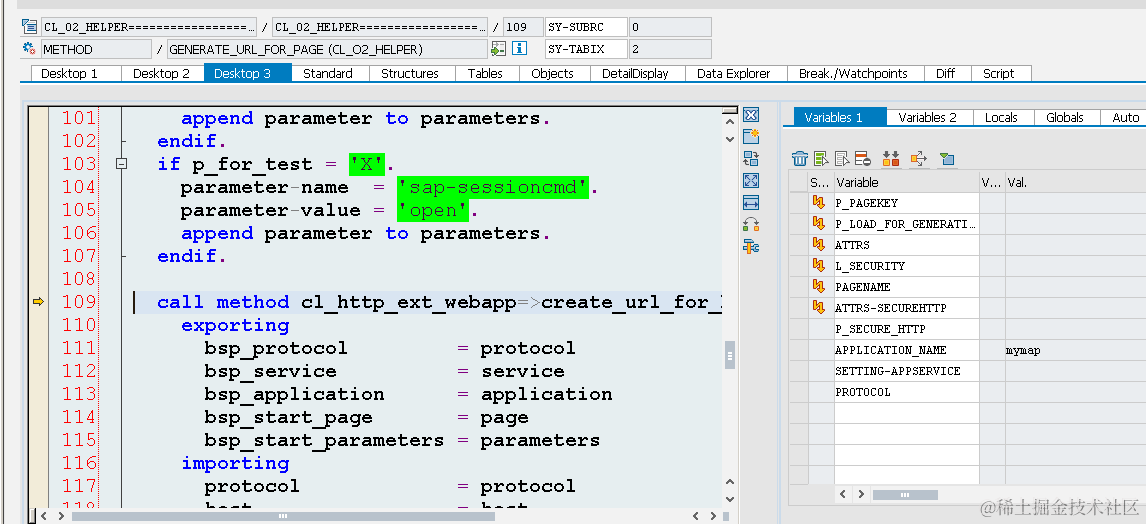Click the APPLICATION_NAME variable cell
The height and width of the screenshot is (524, 1146).
click(x=906, y=350)
